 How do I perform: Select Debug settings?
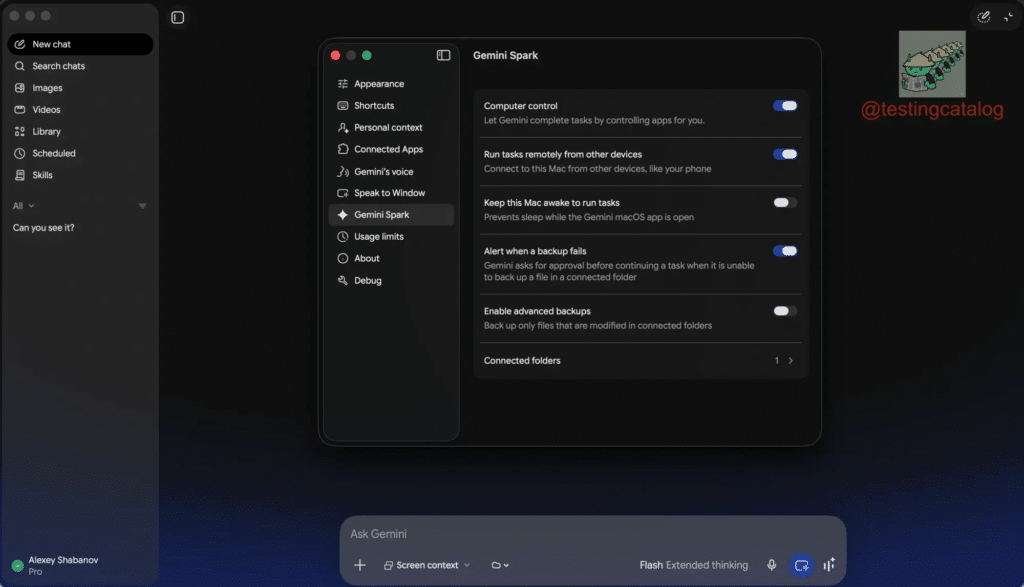pyautogui.click(x=391, y=281)
